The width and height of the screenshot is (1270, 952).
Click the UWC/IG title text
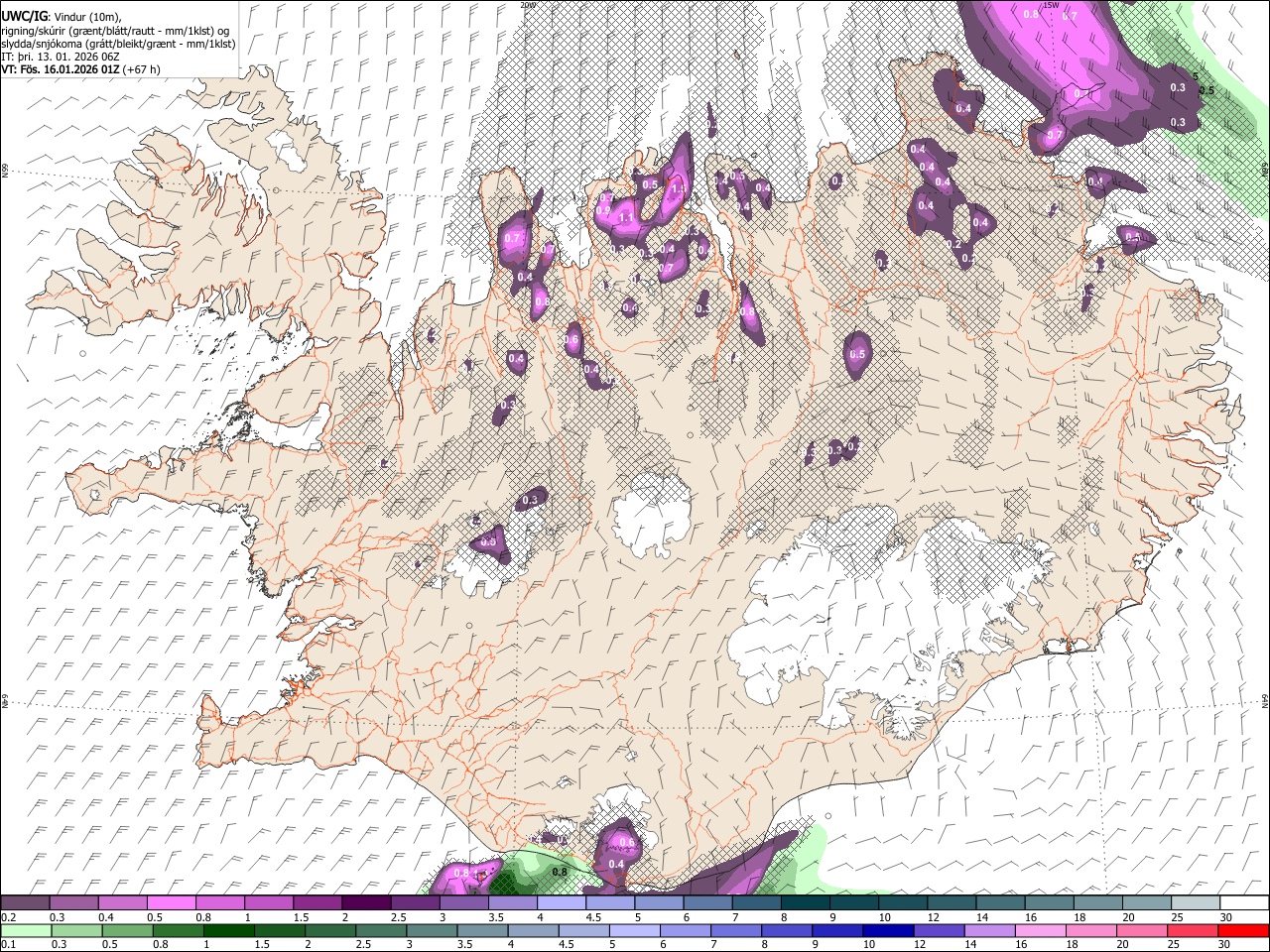23,17
